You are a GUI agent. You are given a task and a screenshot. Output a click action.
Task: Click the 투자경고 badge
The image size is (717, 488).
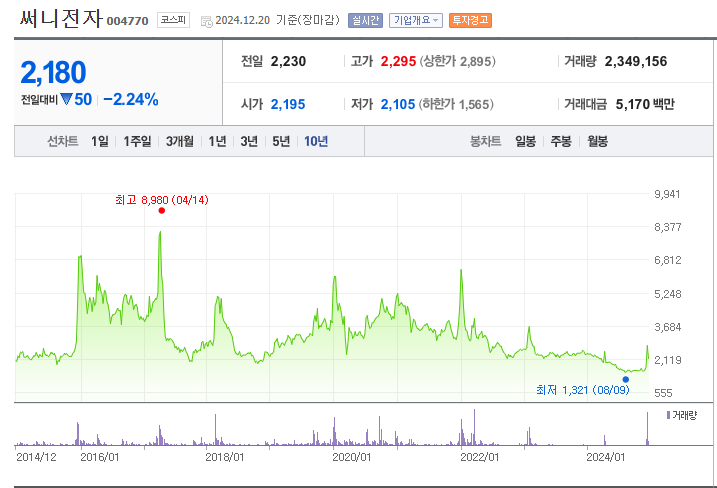(x=470, y=21)
